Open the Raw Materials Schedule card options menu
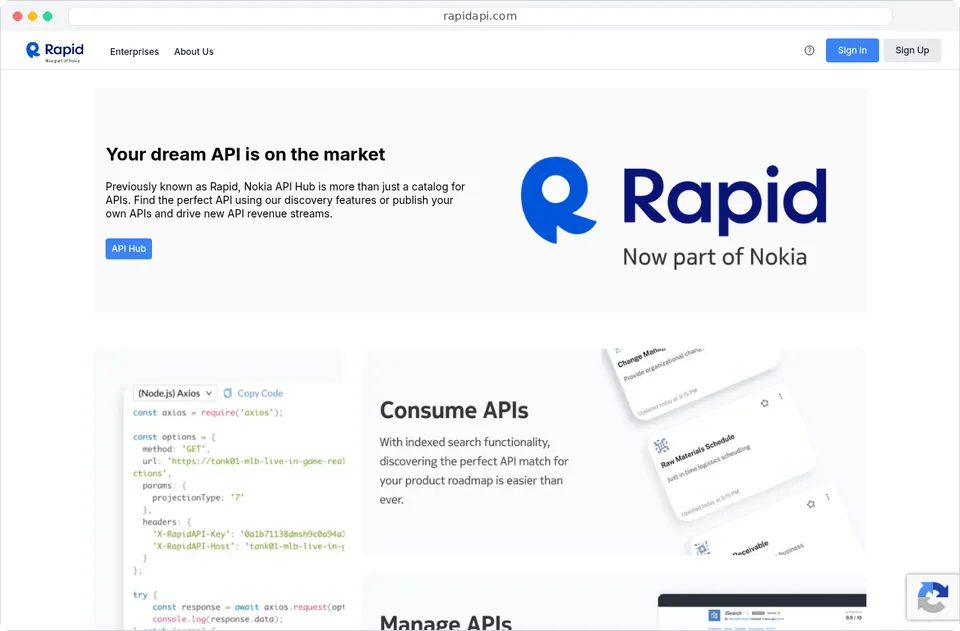 (x=781, y=397)
